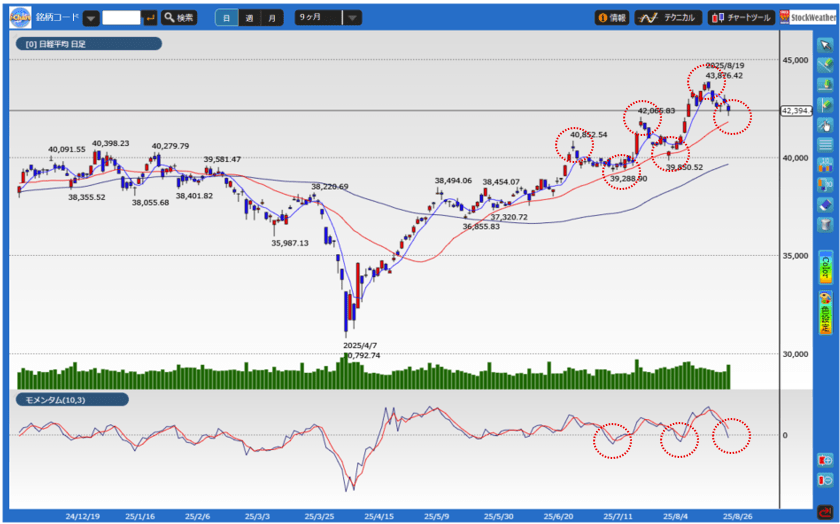Open the Color palette button
The width and height of the screenshot is (840, 524).
[826, 268]
